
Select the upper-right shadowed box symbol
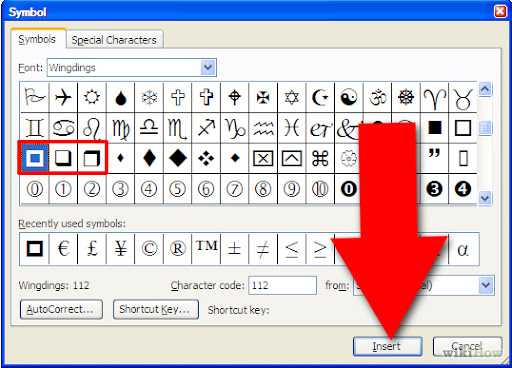[x=92, y=158]
